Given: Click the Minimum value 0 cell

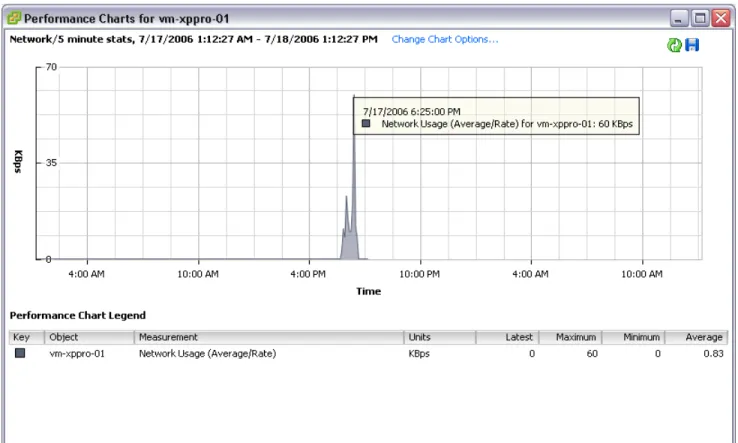Looking at the screenshot, I should [x=658, y=354].
